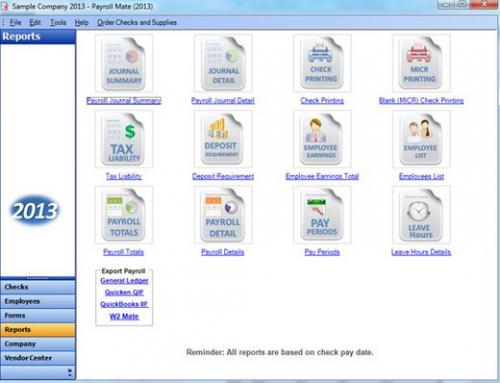Screen dimensions: 500x383
Task: Select the Reports navigation pane
Action: pyautogui.click(x=38, y=330)
